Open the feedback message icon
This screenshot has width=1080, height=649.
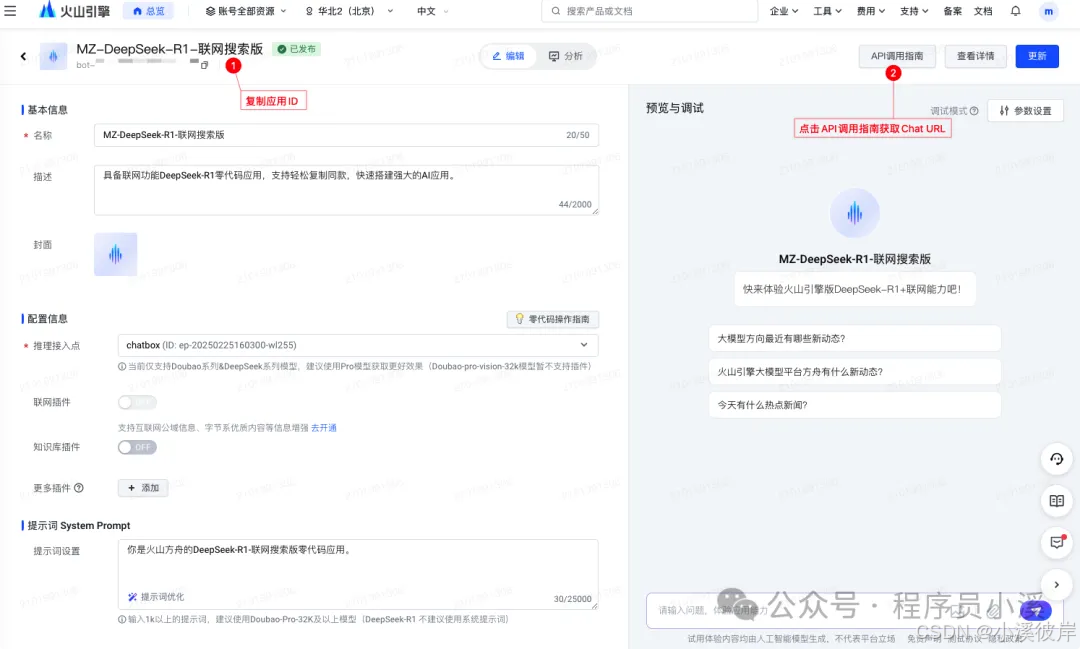1057,542
